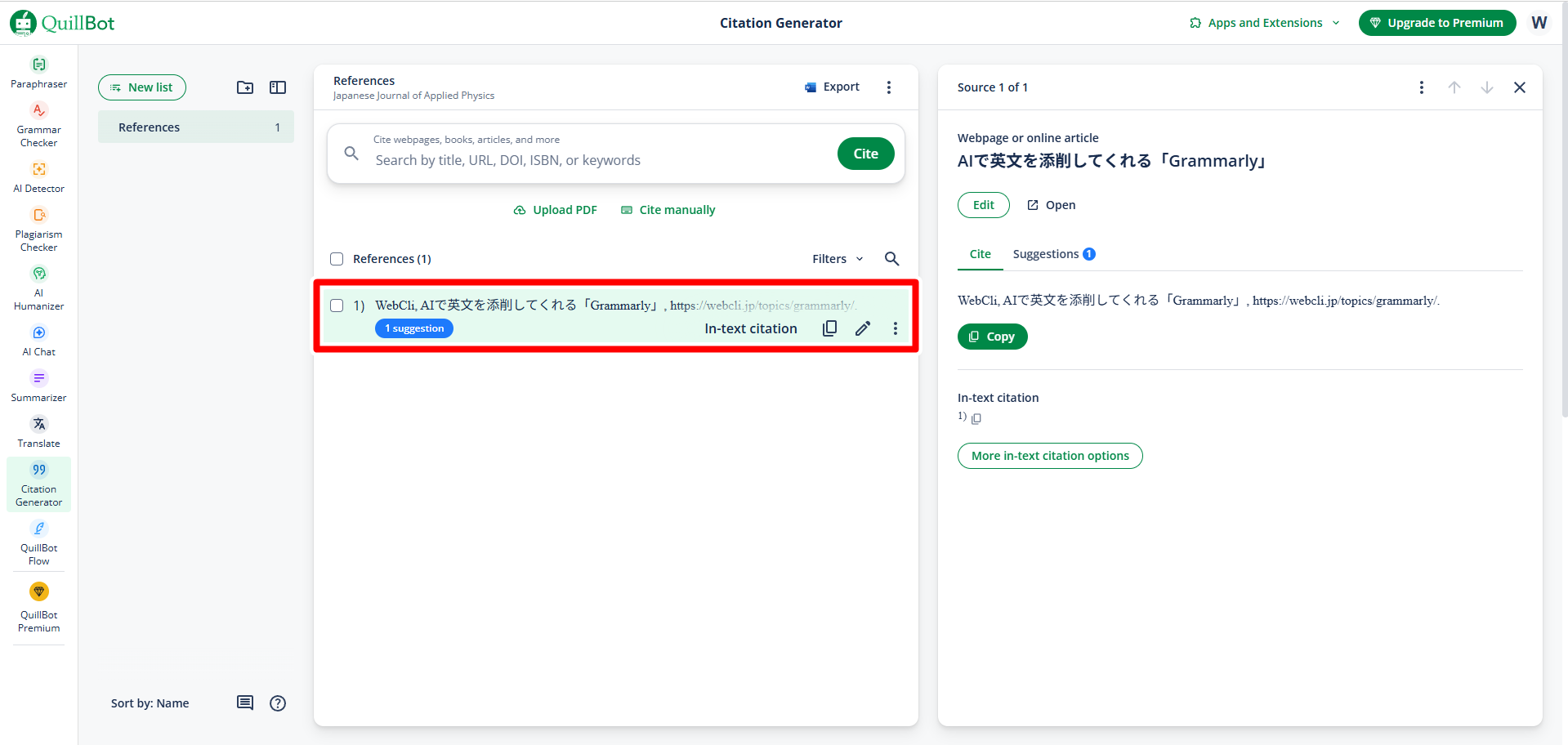
Task: Edit WebCli reference with pencil icon
Action: pos(863,328)
